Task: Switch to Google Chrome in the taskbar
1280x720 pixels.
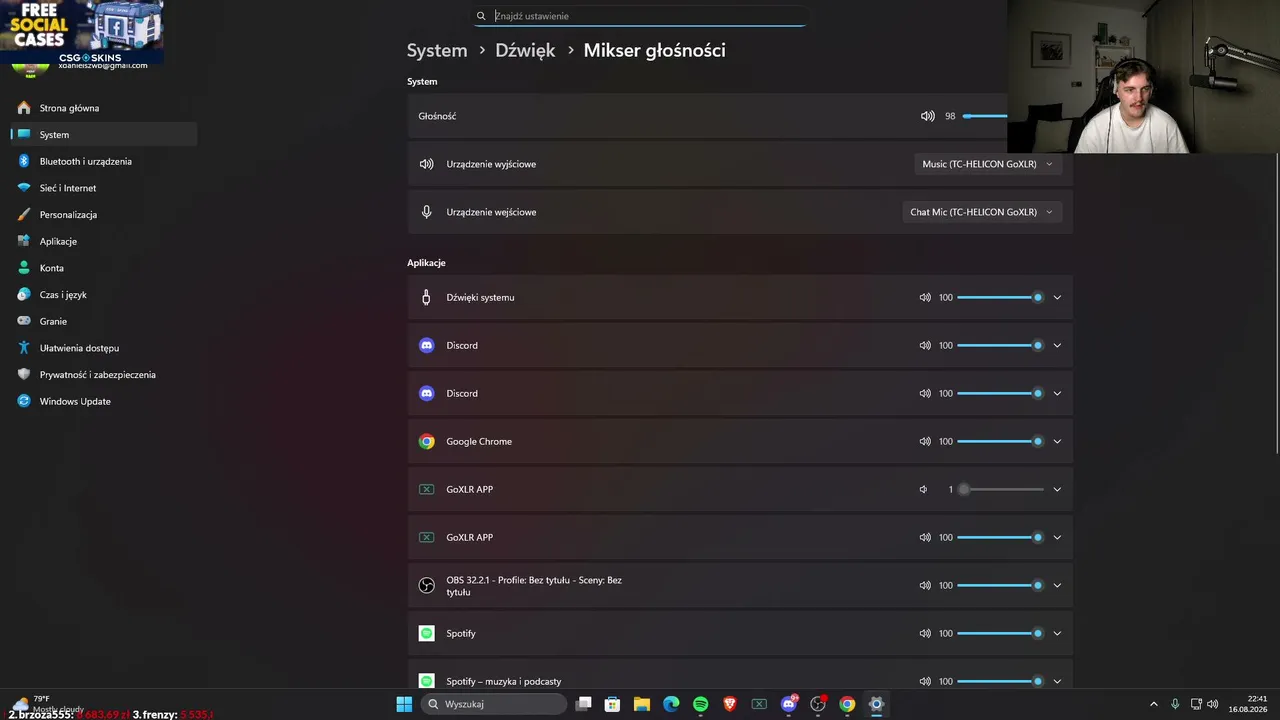Action: point(847,704)
